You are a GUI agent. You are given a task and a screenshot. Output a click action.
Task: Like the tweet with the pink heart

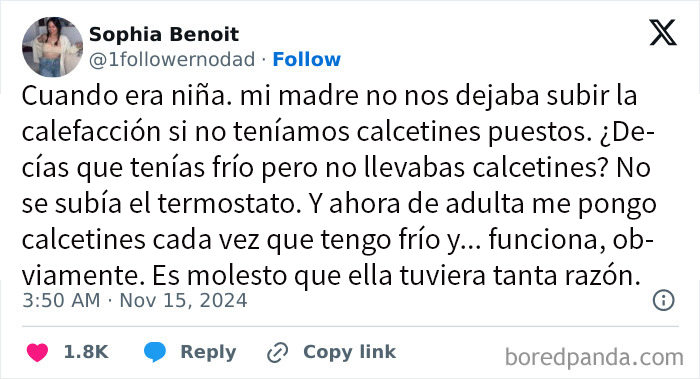click(x=38, y=352)
